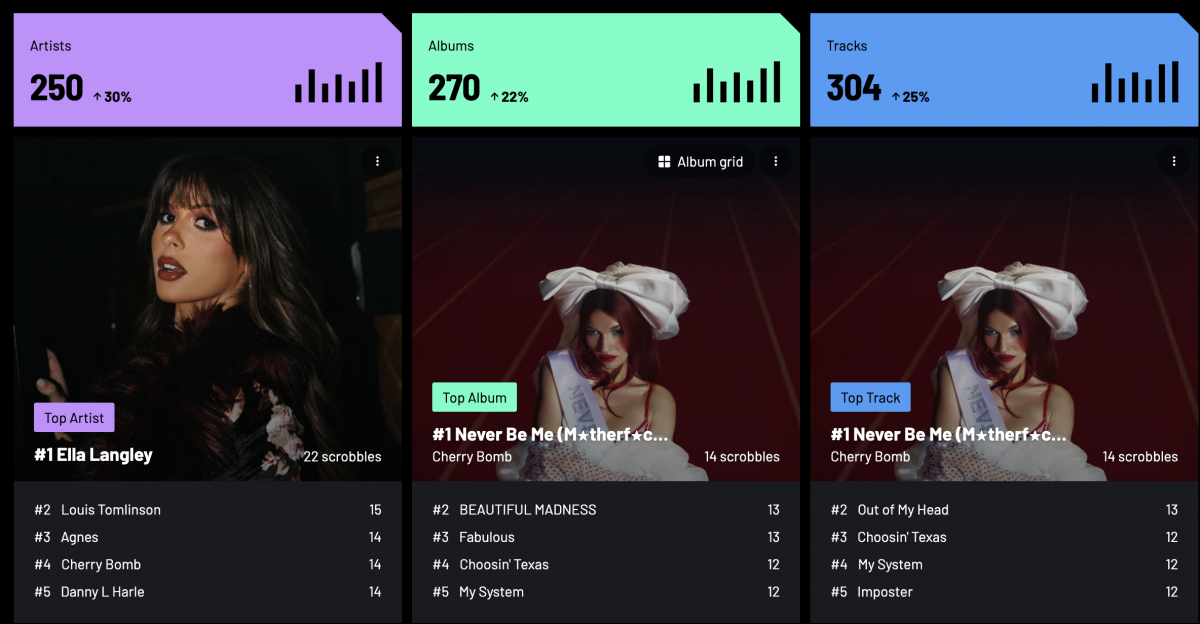Open Louis Tomlinson in the artist list

point(111,510)
